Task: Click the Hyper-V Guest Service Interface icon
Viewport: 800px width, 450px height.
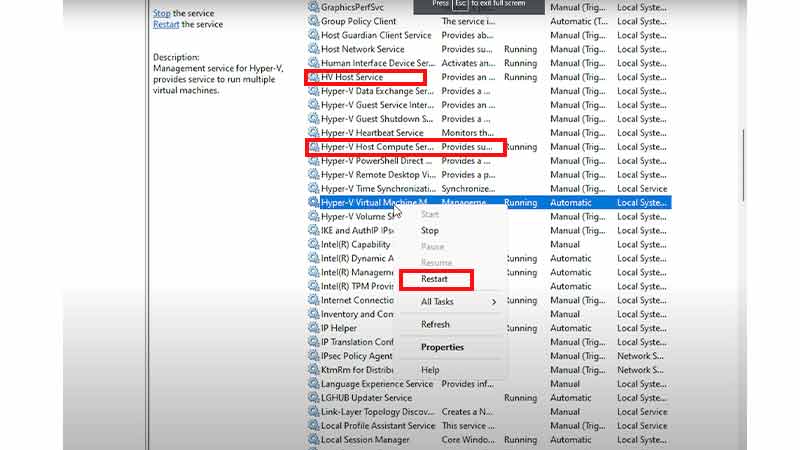Action: click(313, 105)
